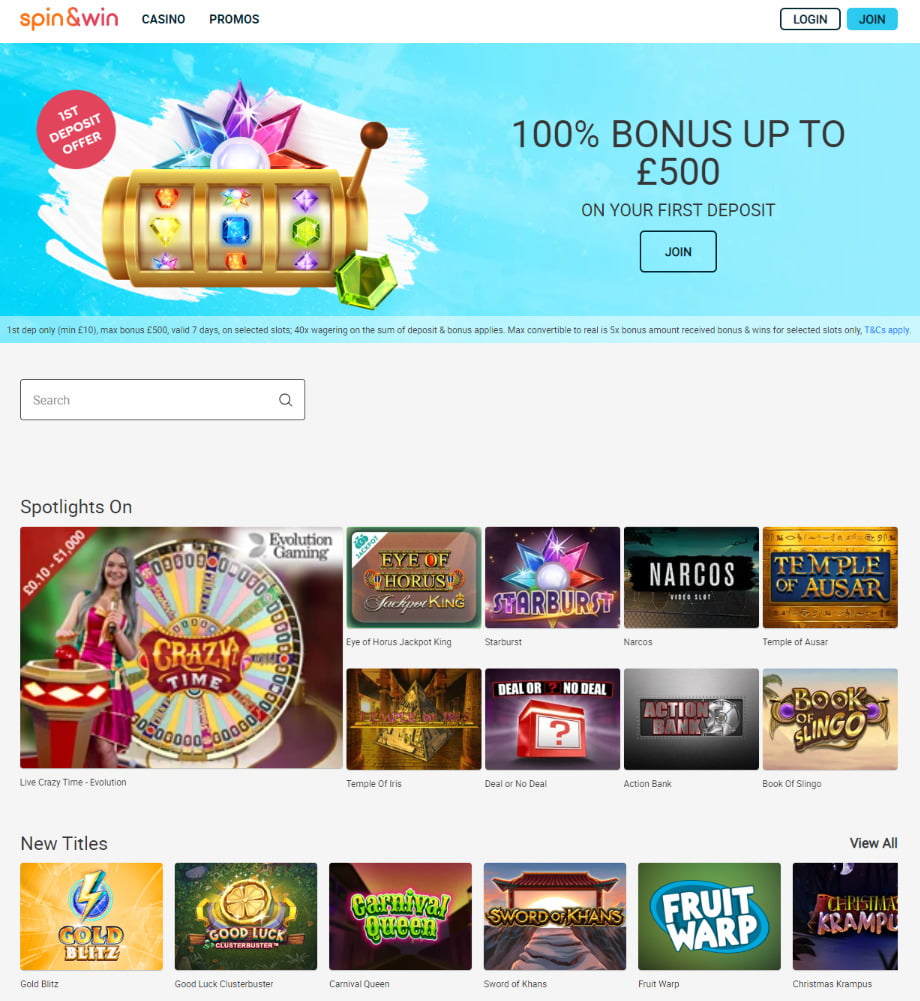Click View All beside New Titles
The height and width of the screenshot is (1001, 920).
click(873, 843)
